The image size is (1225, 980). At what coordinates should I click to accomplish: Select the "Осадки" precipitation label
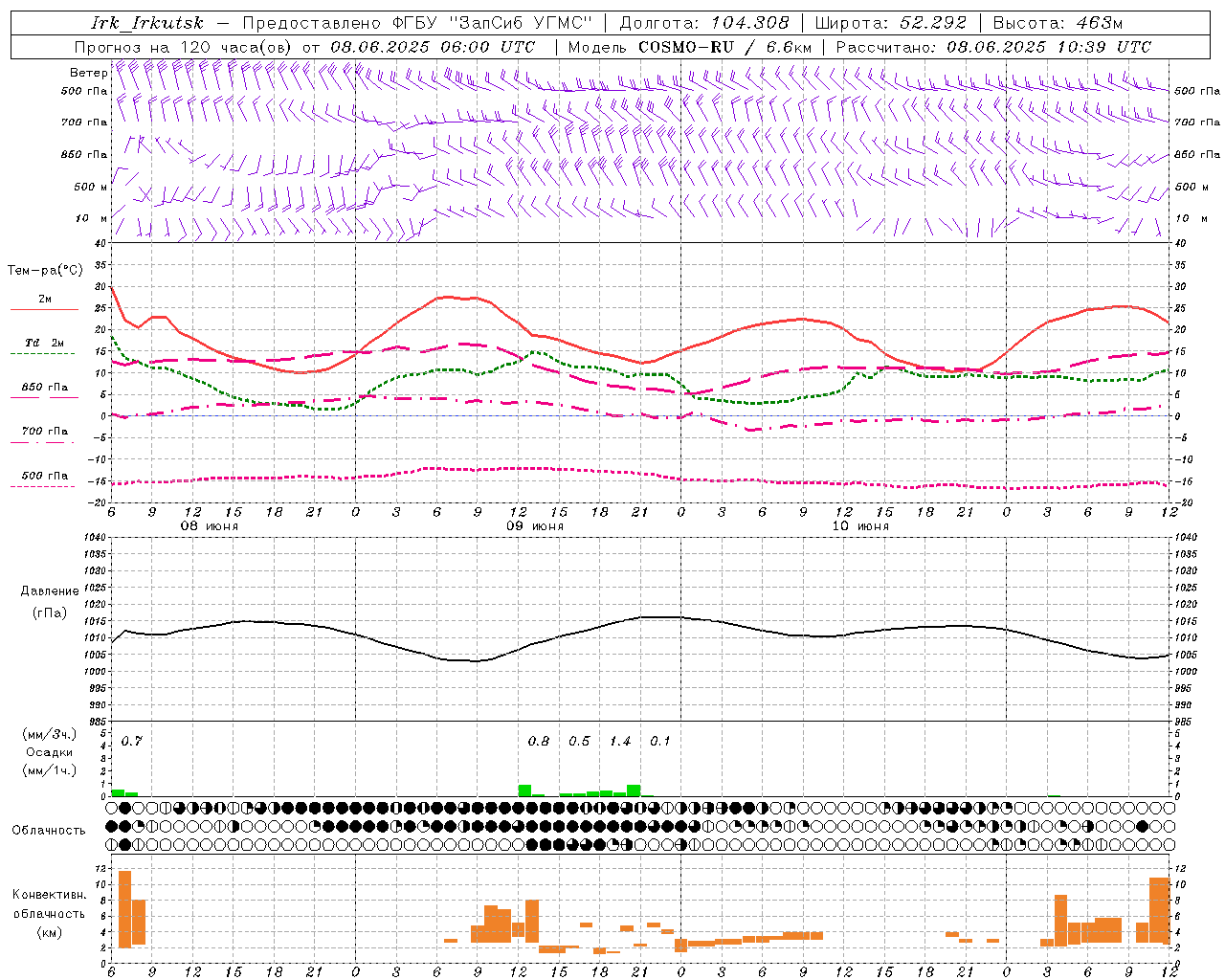tap(49, 752)
